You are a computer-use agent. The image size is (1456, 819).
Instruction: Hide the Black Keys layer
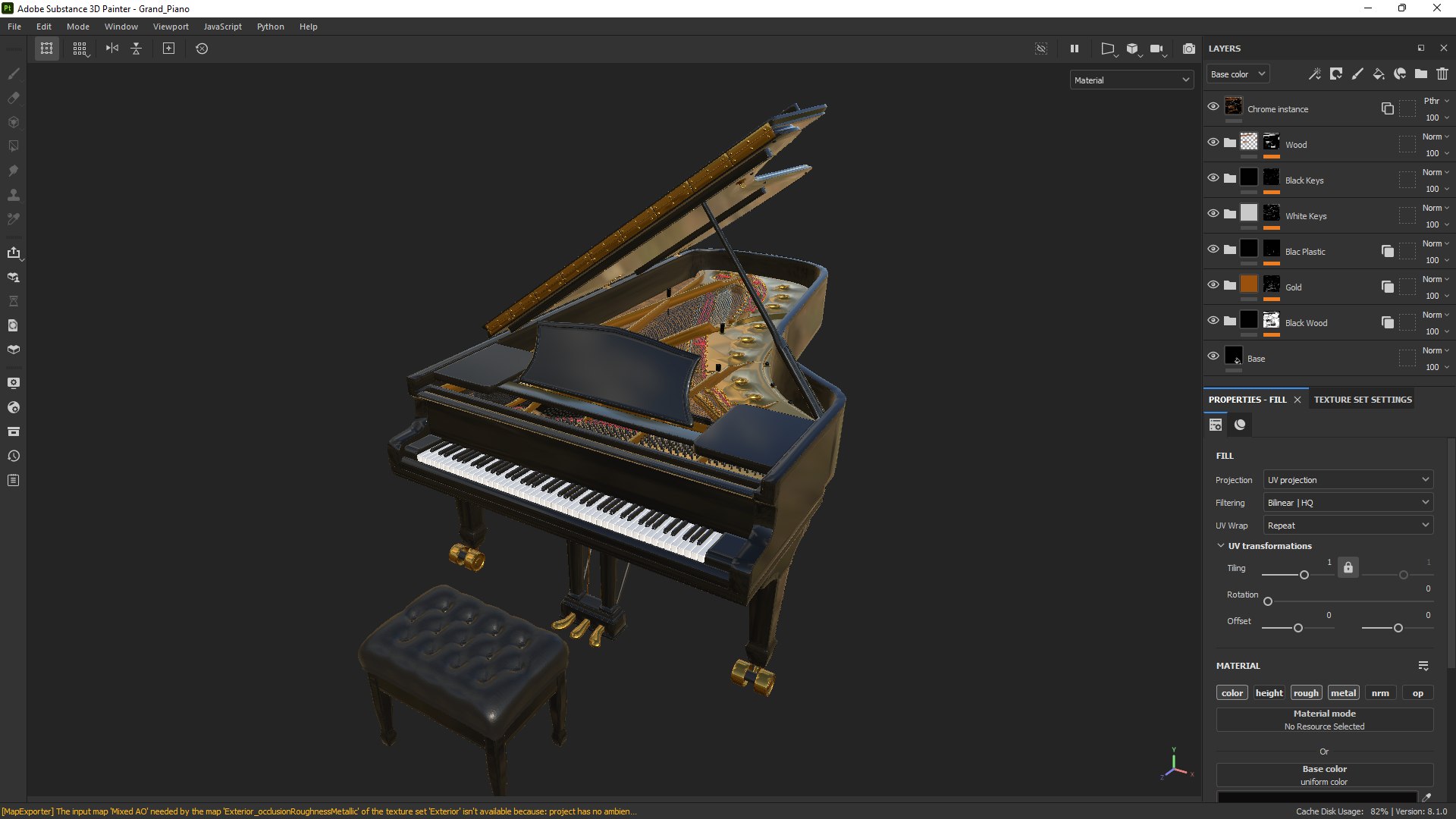pos(1213,178)
